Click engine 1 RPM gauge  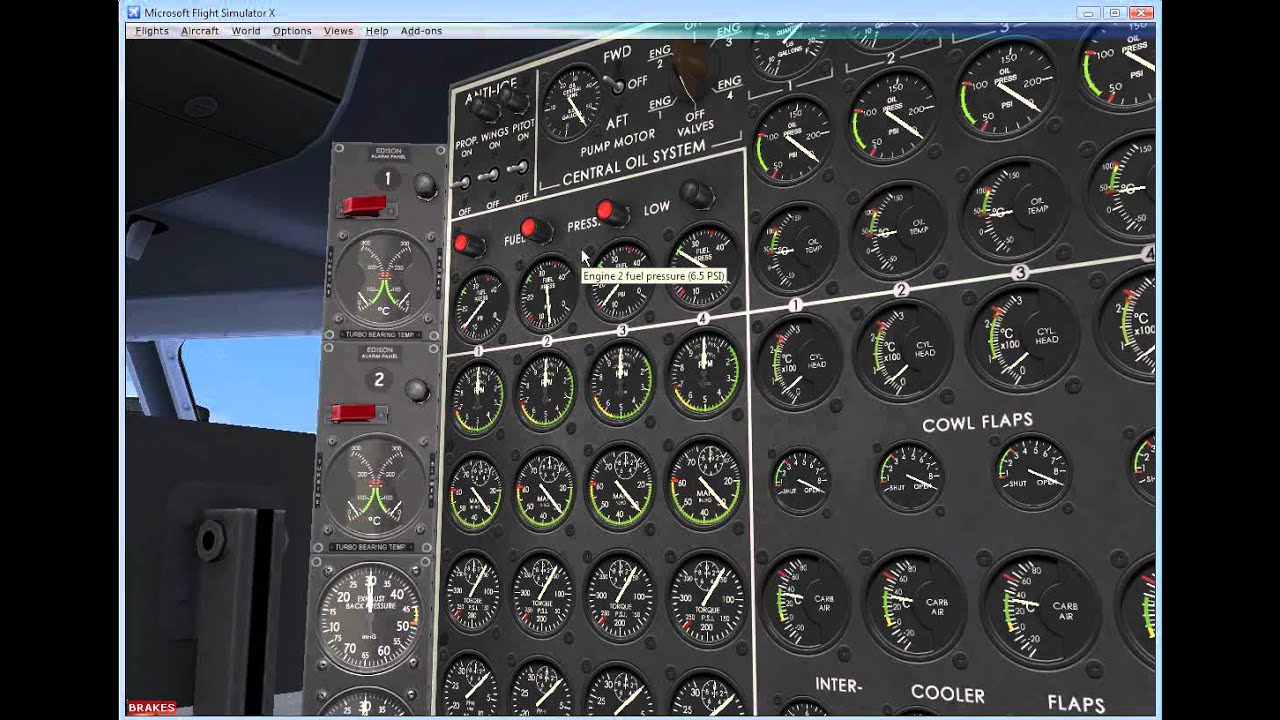477,399
